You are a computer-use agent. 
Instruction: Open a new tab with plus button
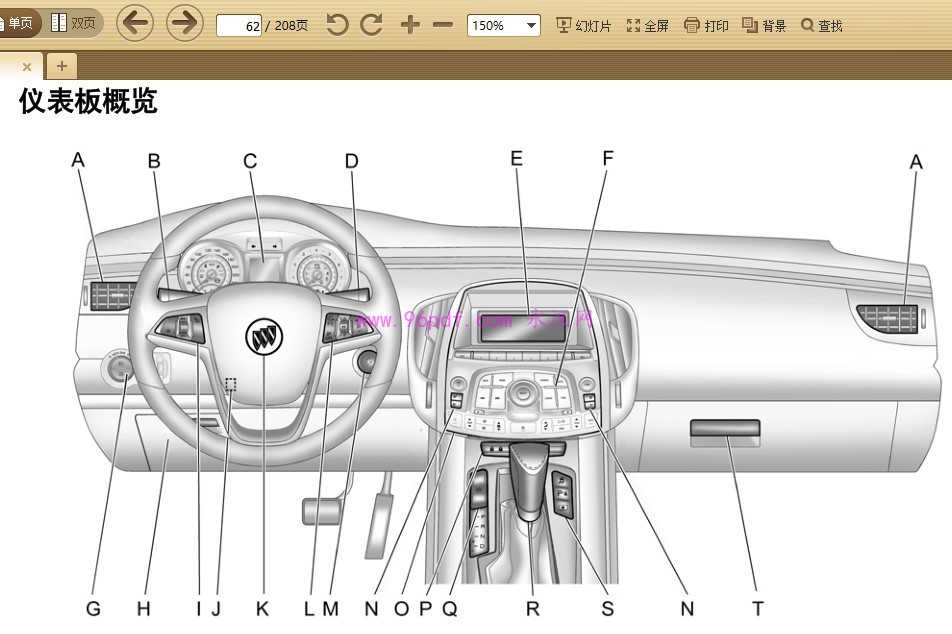(x=61, y=66)
